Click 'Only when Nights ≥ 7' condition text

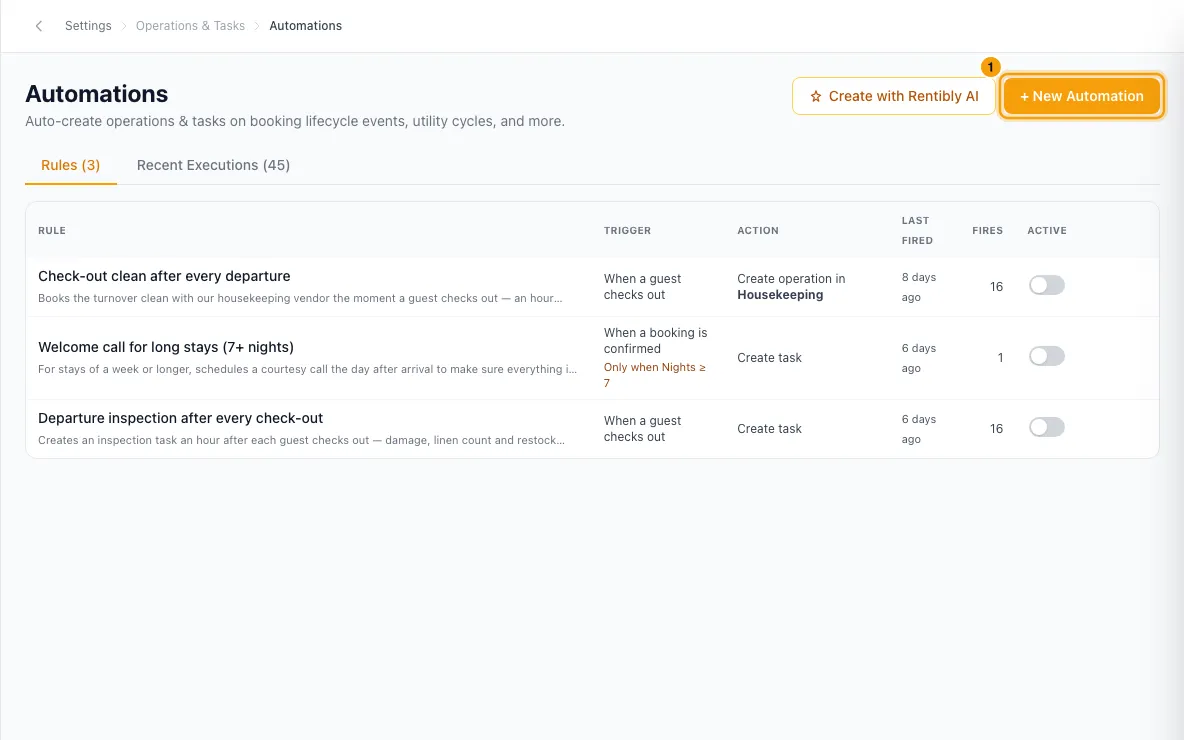(655, 375)
